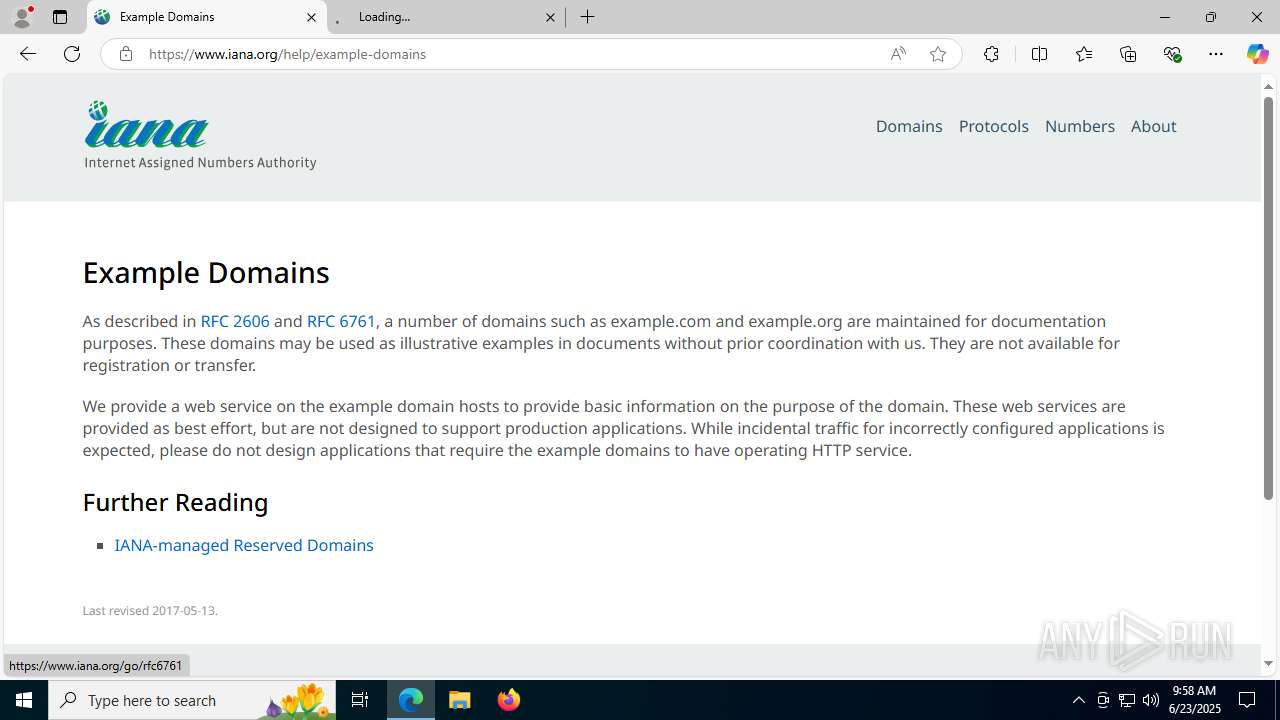This screenshot has height=720, width=1280.
Task: Open the Numbers navigation item
Action: point(1079,126)
